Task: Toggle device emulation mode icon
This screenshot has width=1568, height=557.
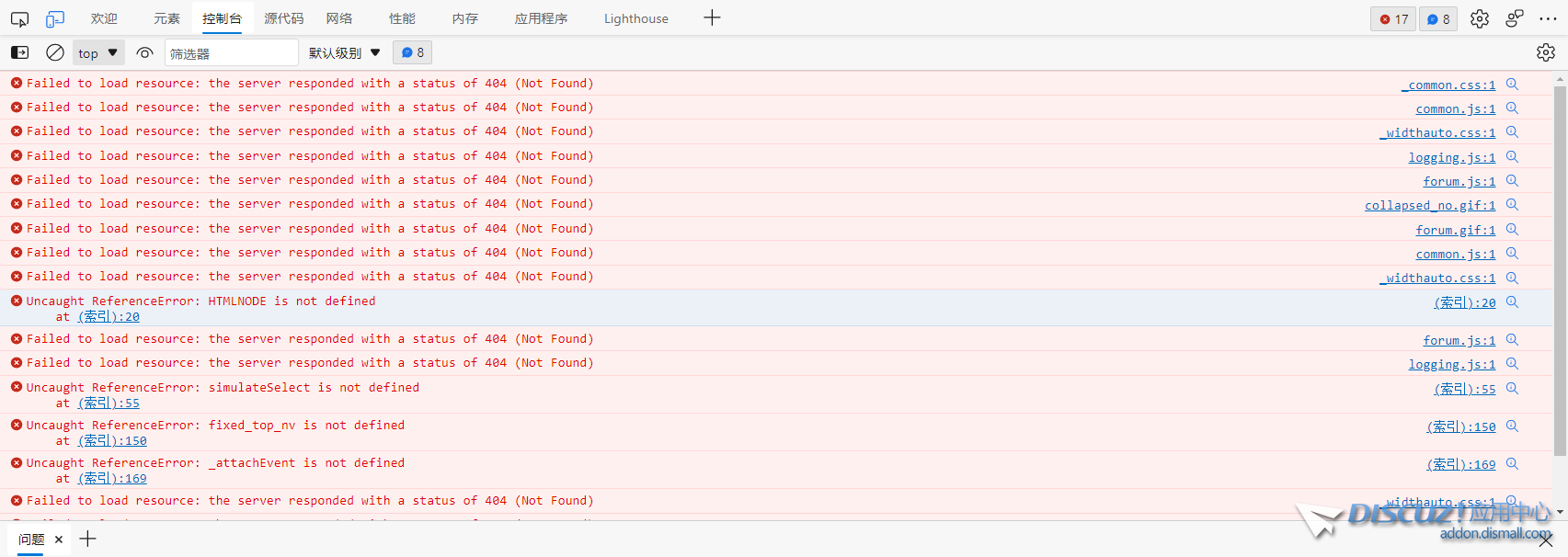Action: [55, 18]
